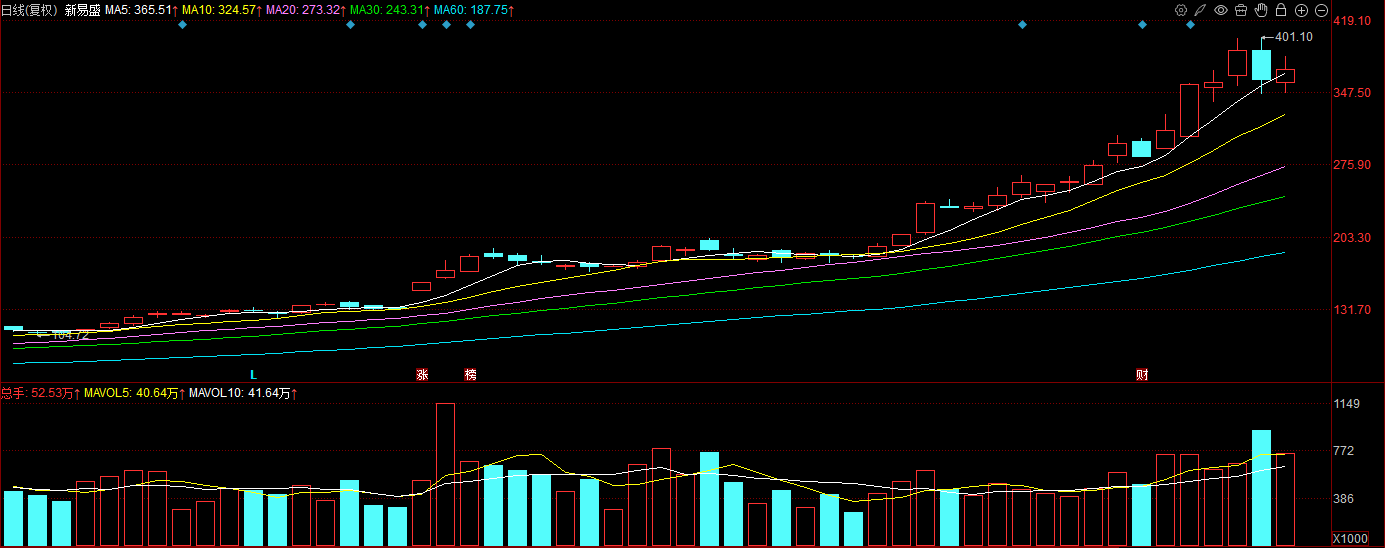The height and width of the screenshot is (548, 1385).
Task: Click the 275.90 price axis label
Action: (1351, 165)
